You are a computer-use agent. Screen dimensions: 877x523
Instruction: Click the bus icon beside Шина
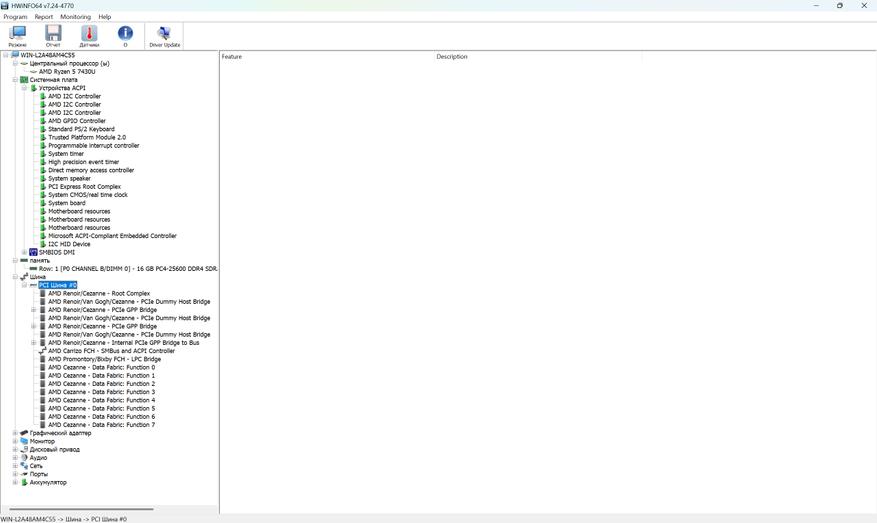[24, 277]
